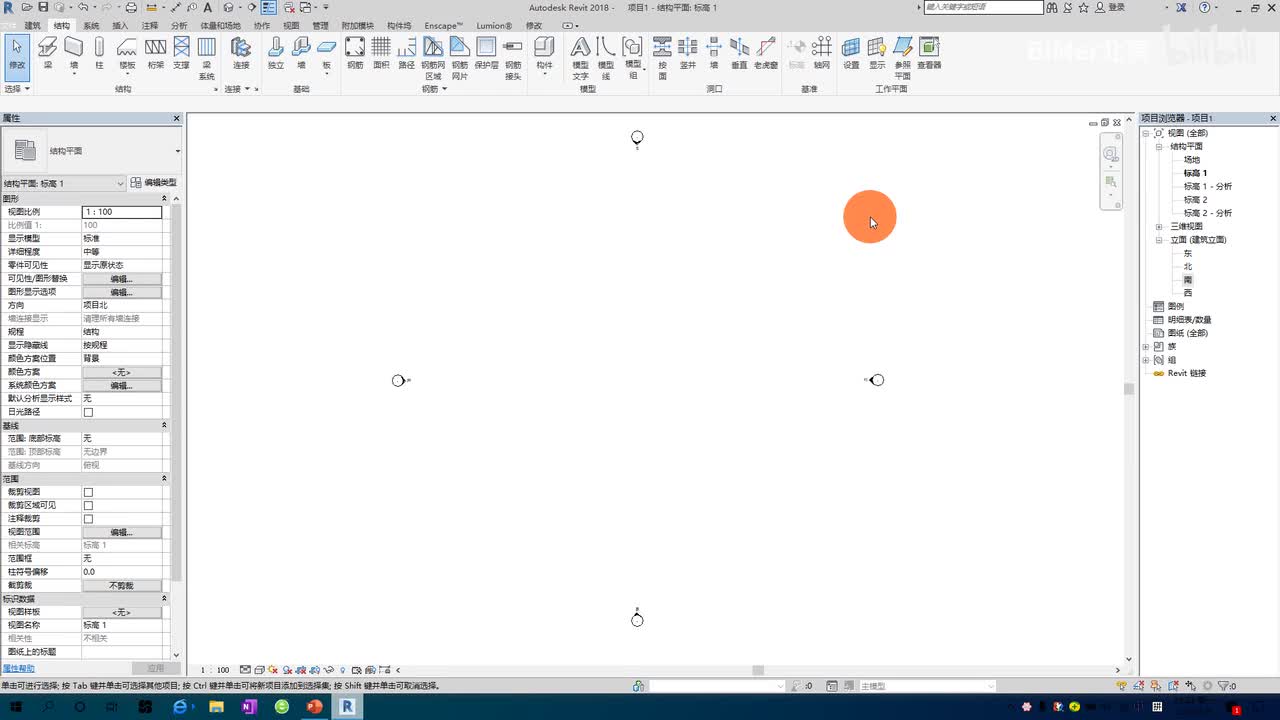The width and height of the screenshot is (1280, 720).
Task: Select the 参照平面 (Reference Plane) tool
Action: click(903, 58)
